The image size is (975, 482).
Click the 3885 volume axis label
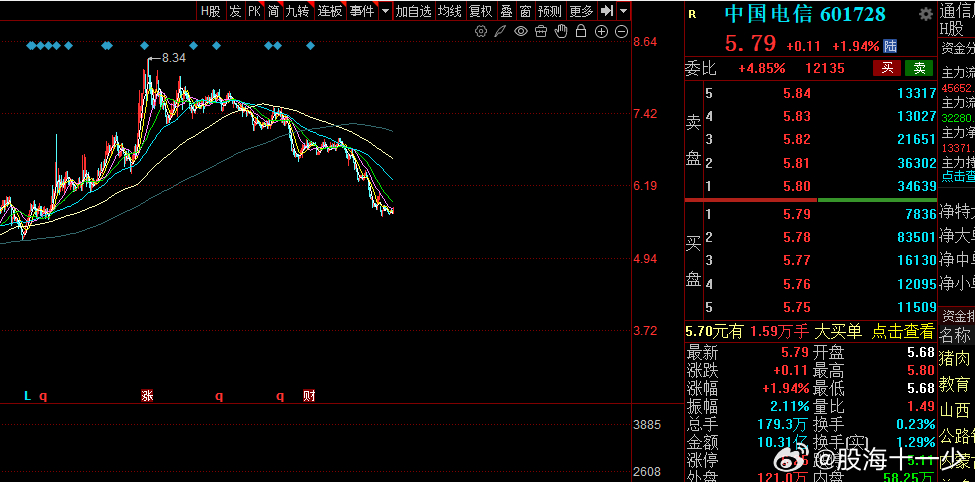tap(646, 425)
